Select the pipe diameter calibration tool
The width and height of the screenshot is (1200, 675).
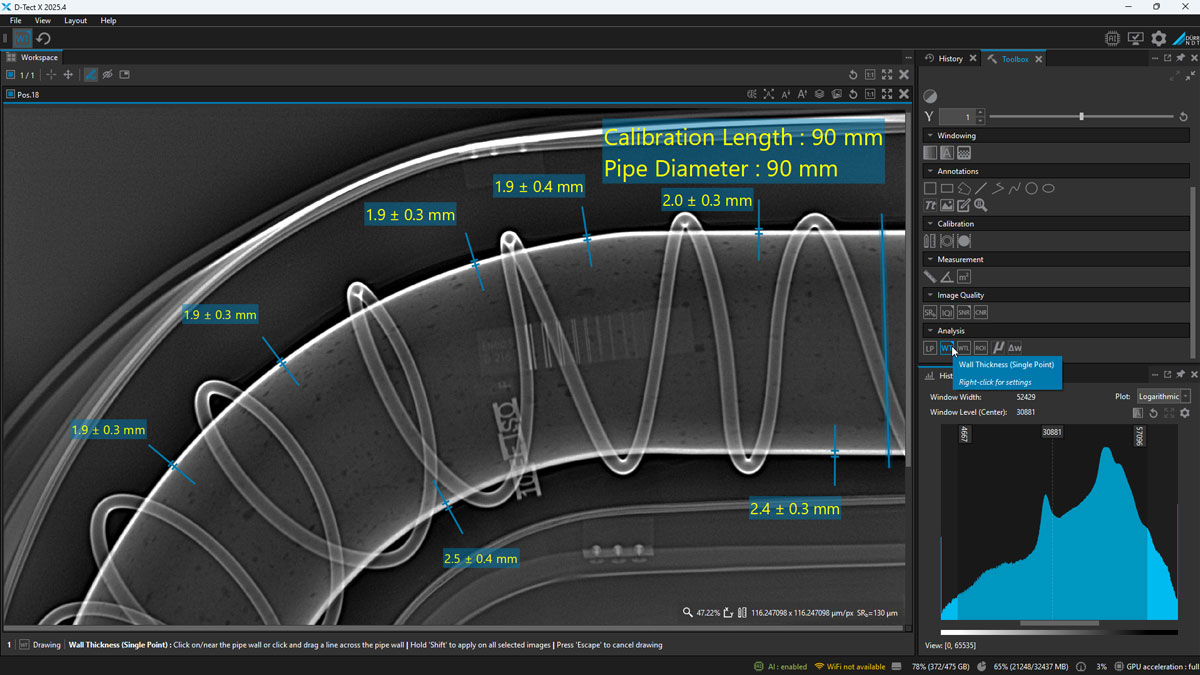[x=949, y=240]
